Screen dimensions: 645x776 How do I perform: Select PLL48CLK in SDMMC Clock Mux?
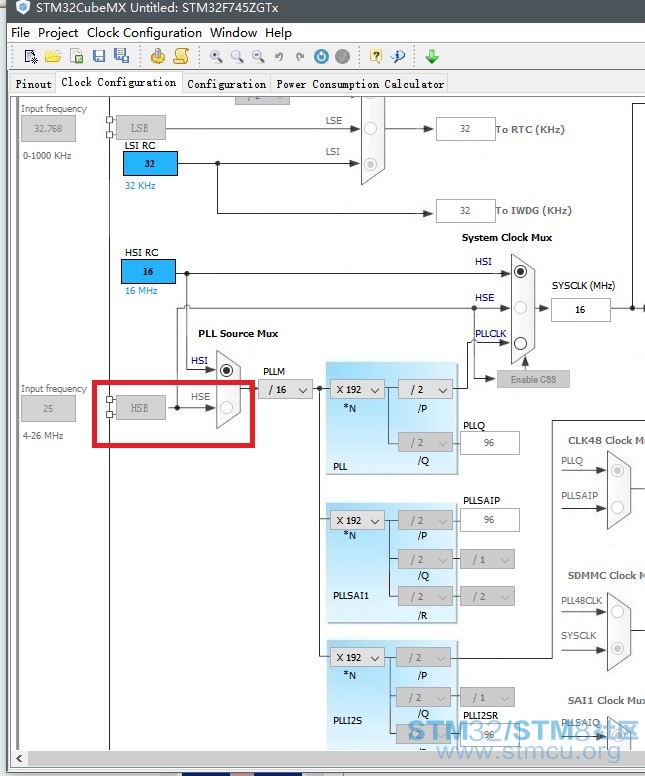point(617,611)
